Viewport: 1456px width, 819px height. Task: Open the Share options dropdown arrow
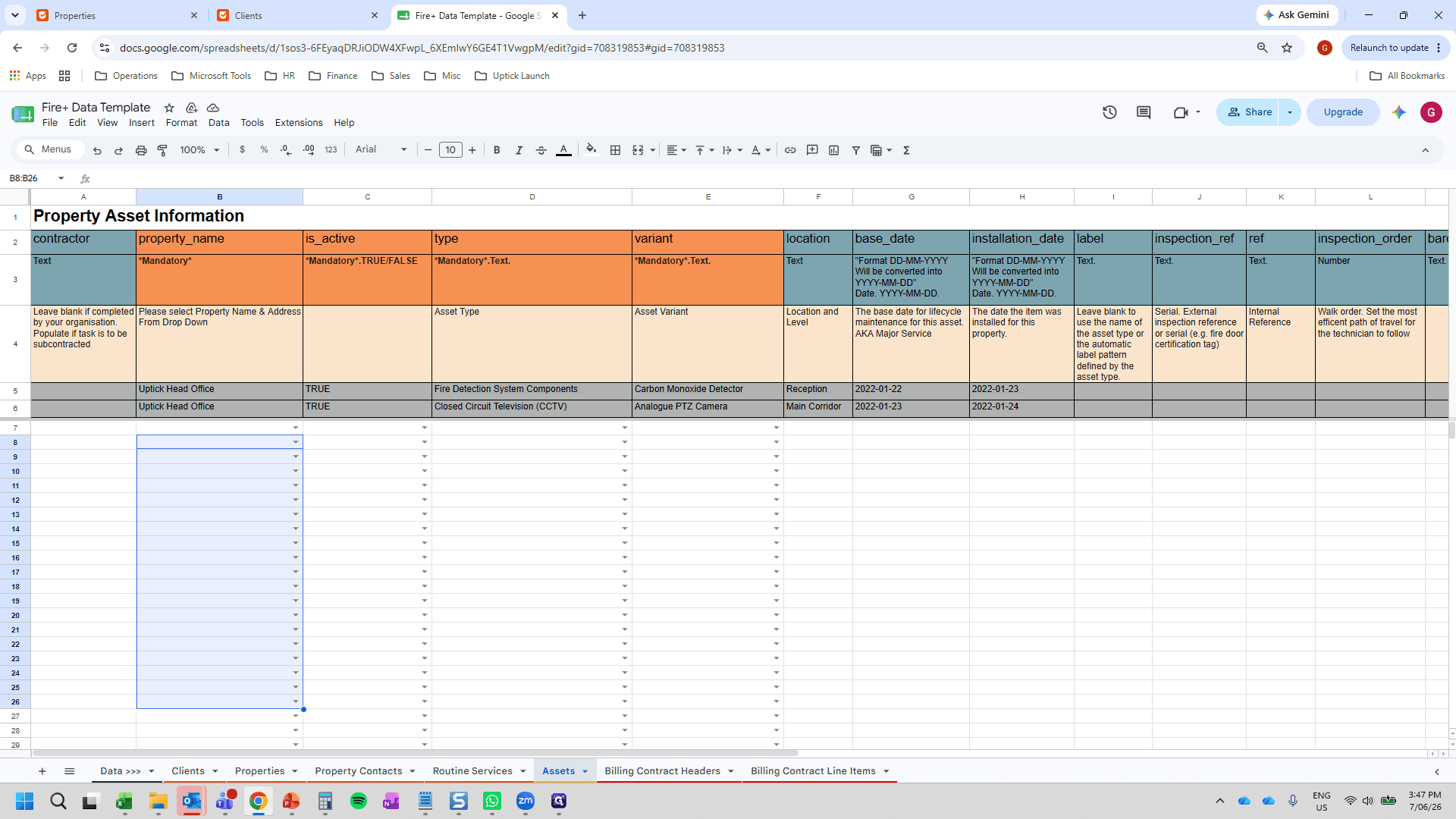[x=1289, y=112]
